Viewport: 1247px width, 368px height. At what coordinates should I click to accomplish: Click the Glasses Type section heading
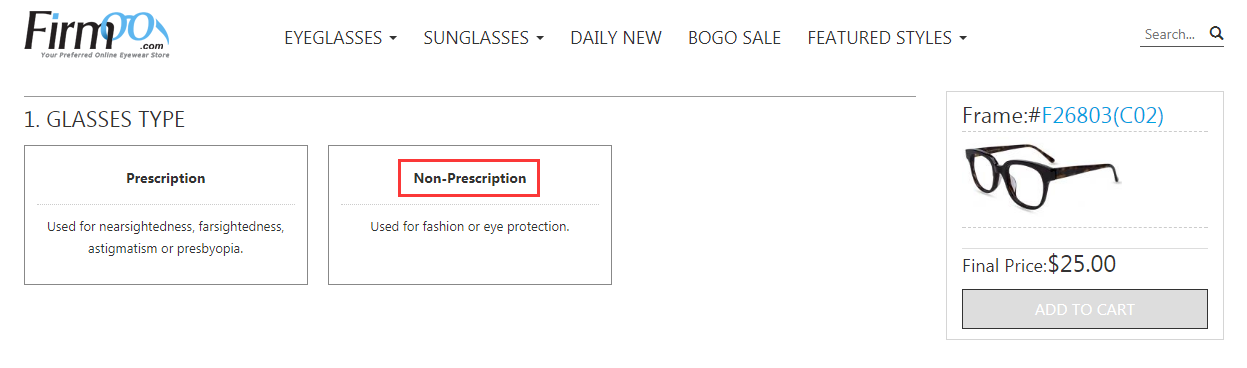tap(104, 120)
